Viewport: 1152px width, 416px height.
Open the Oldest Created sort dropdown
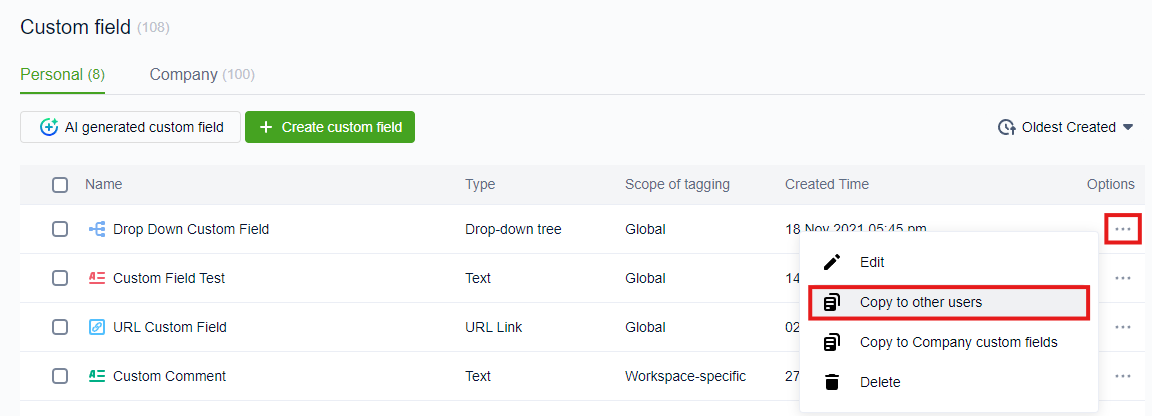1066,127
